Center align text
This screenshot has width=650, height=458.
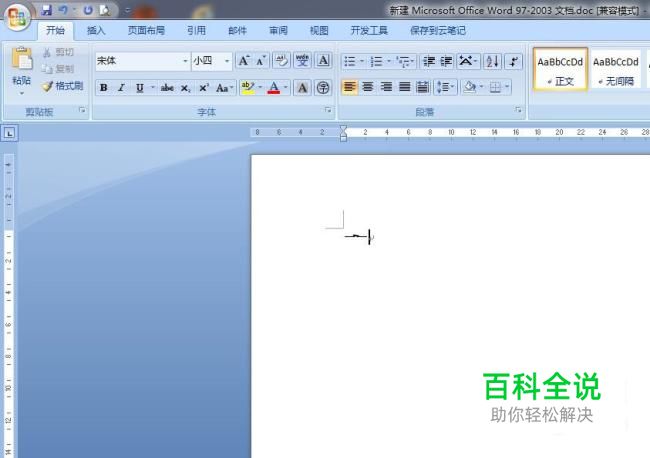coord(368,87)
